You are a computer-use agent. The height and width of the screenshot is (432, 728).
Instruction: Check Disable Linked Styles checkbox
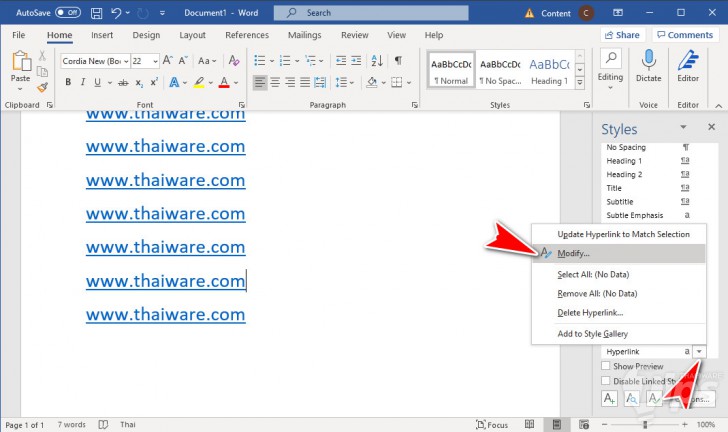coord(605,380)
